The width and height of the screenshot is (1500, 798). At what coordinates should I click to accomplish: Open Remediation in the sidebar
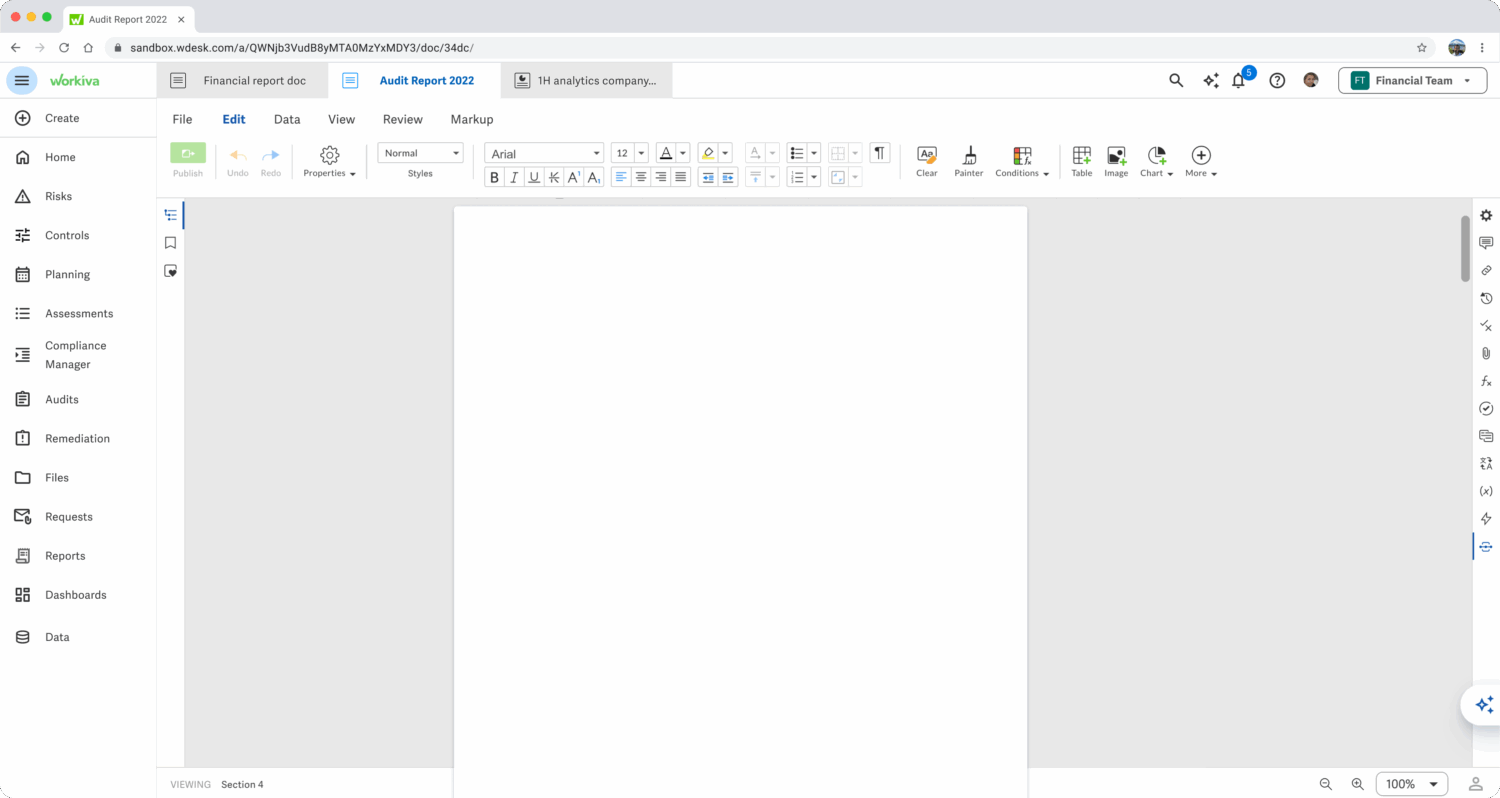(x=78, y=438)
